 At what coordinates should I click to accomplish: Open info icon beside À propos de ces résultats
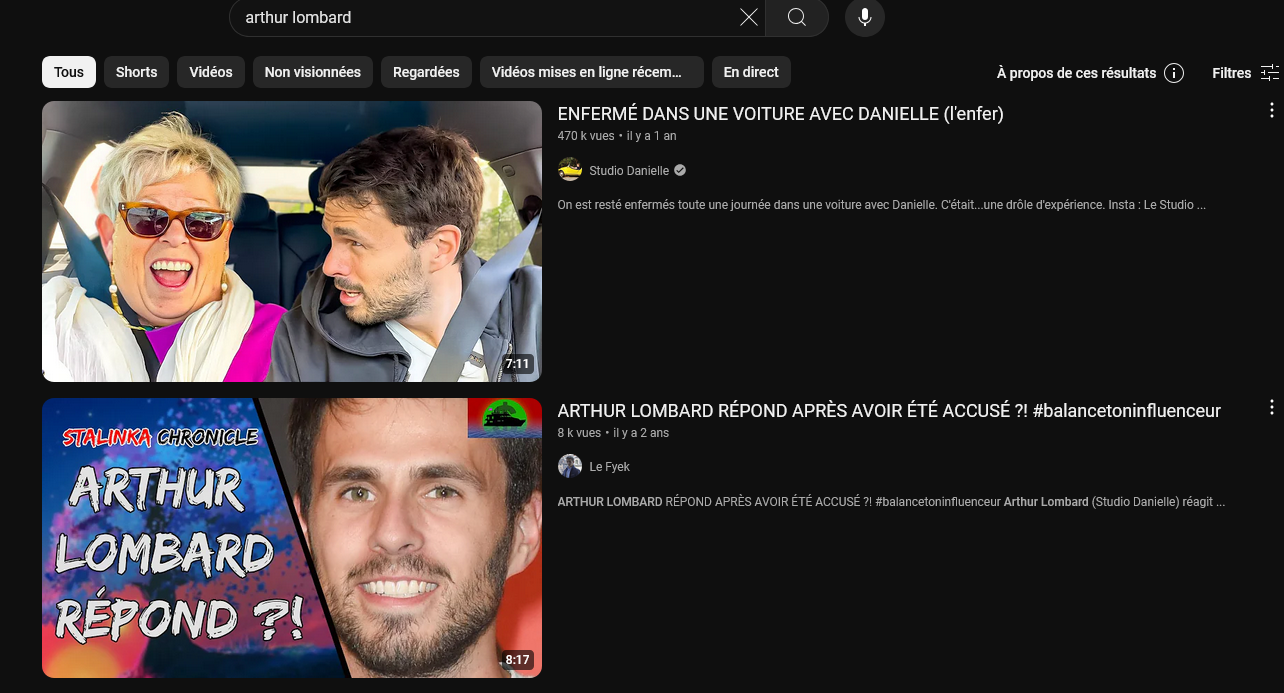pos(1174,73)
